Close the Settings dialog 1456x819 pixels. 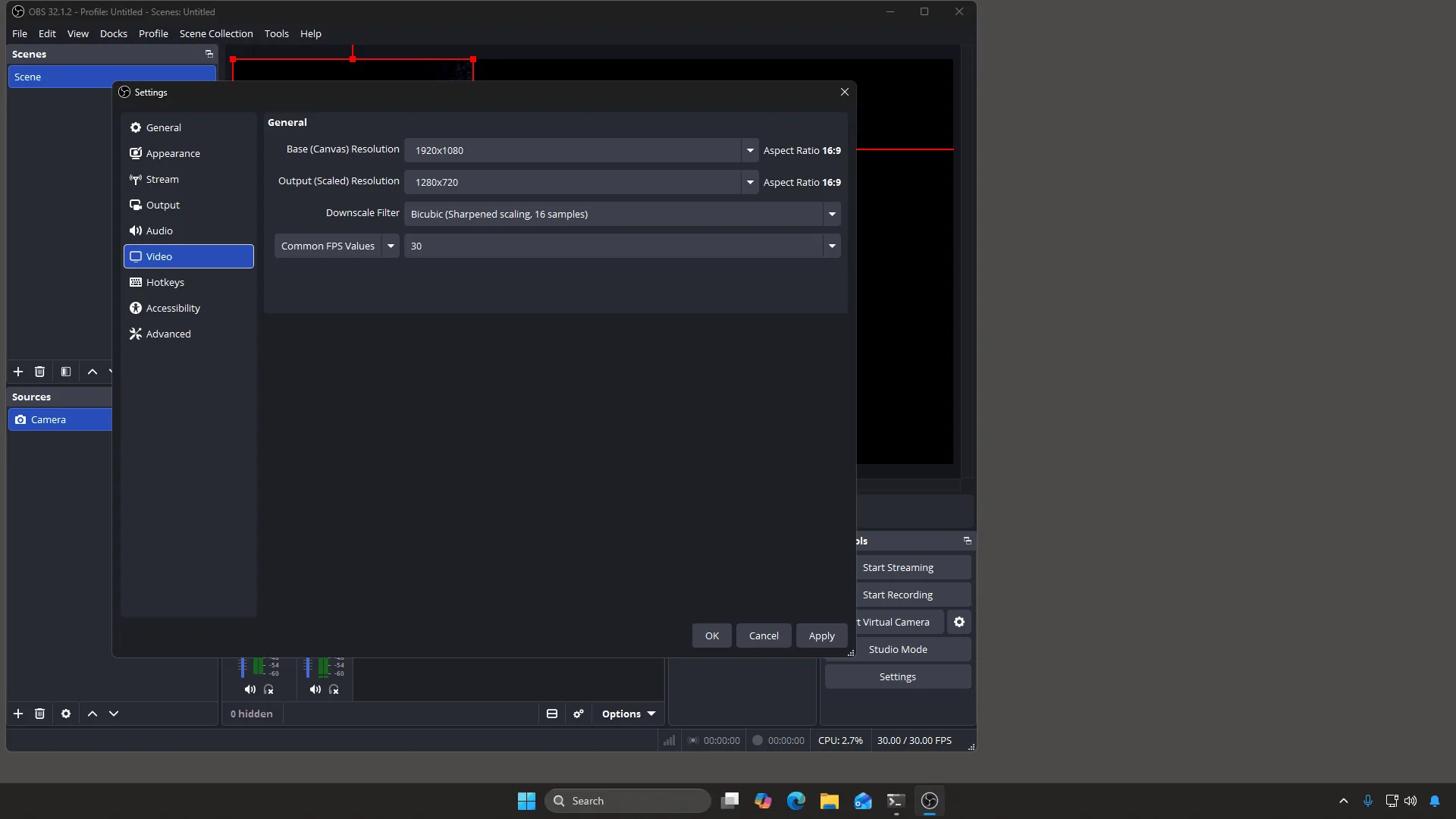(x=844, y=92)
